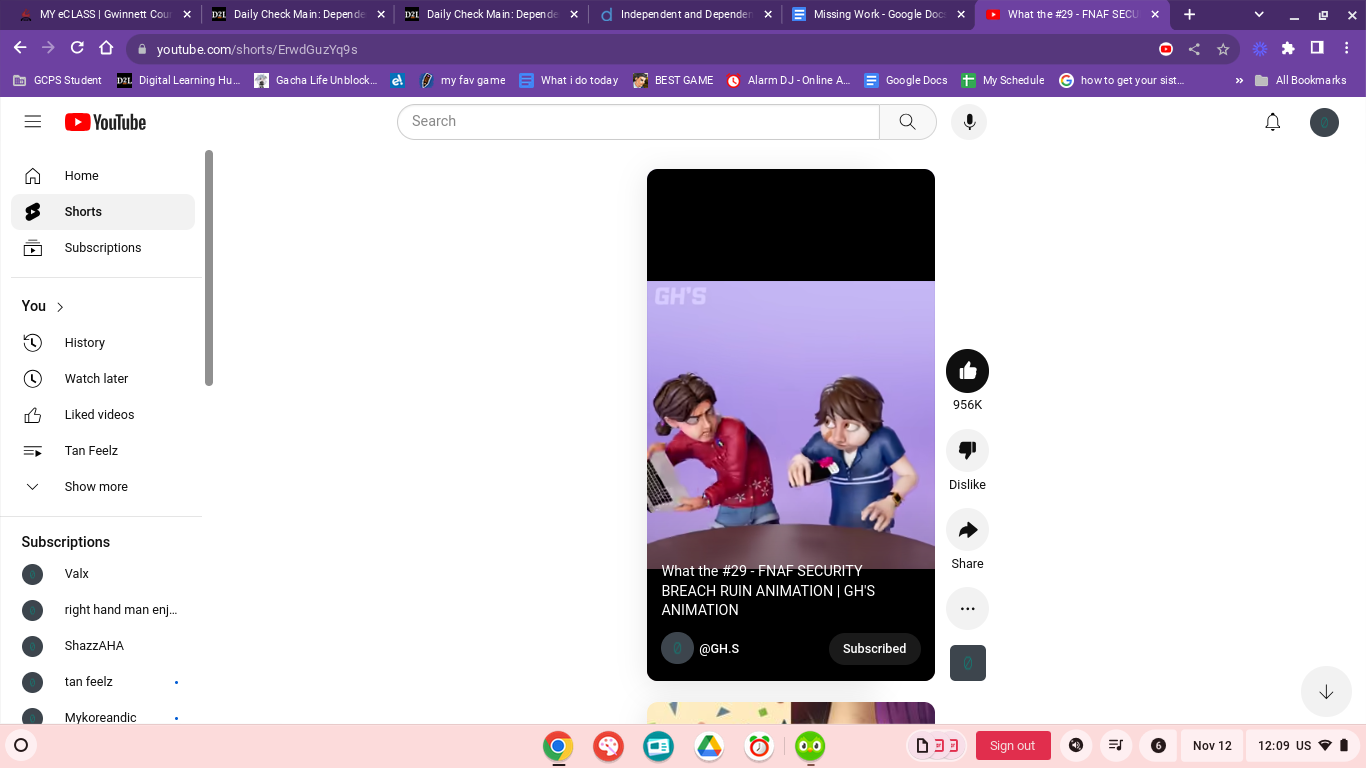
Task: Click the short's video title text
Action: [x=768, y=590]
